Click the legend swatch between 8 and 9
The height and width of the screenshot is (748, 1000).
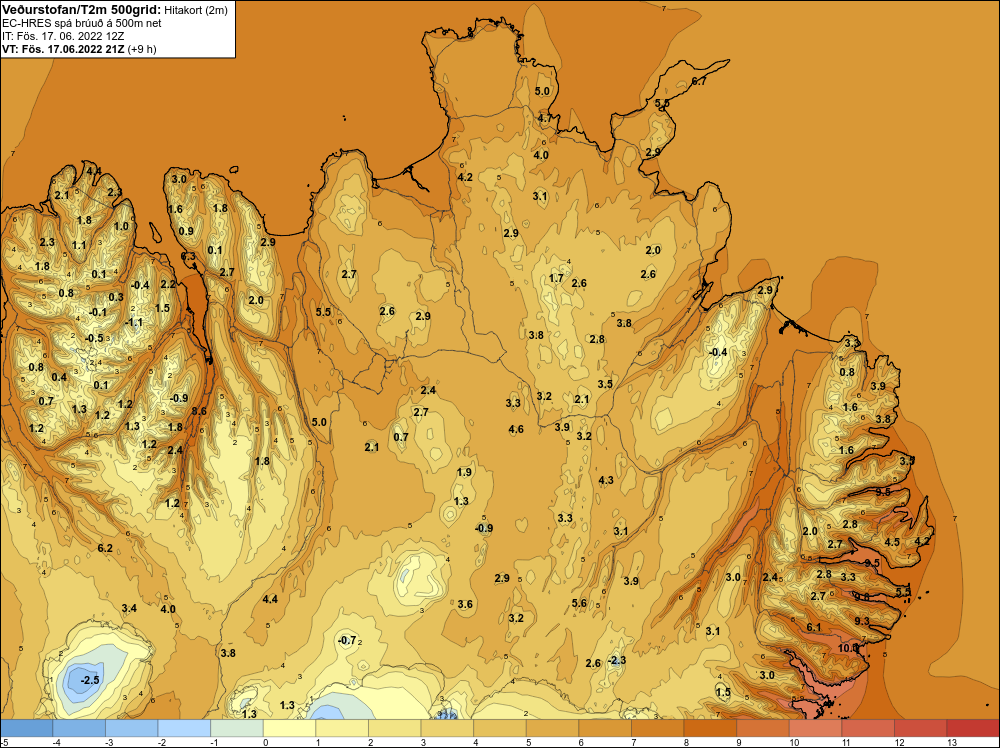point(710,728)
